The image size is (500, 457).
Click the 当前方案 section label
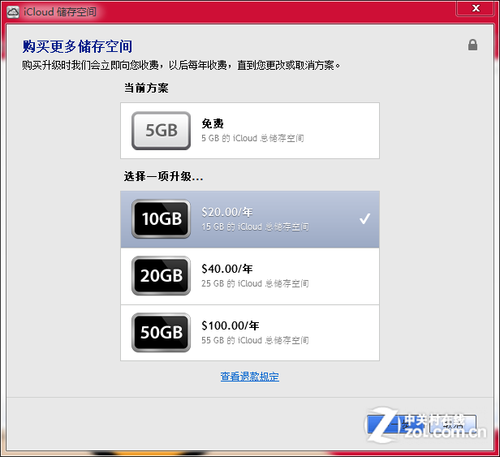146,88
